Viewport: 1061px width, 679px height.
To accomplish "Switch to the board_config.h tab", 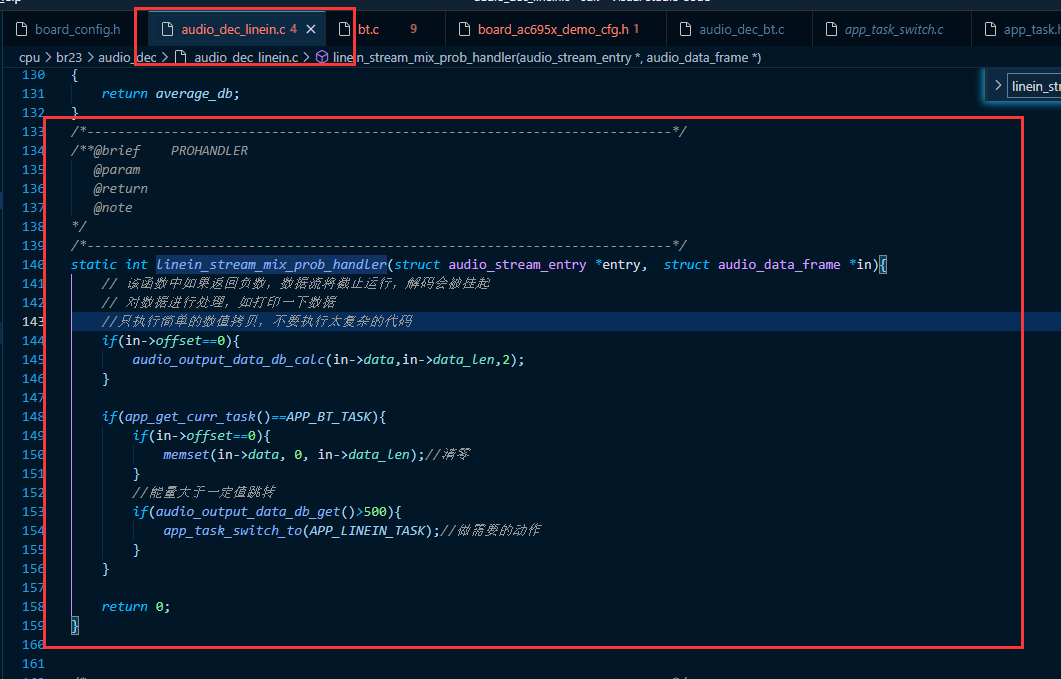I will (77, 29).
